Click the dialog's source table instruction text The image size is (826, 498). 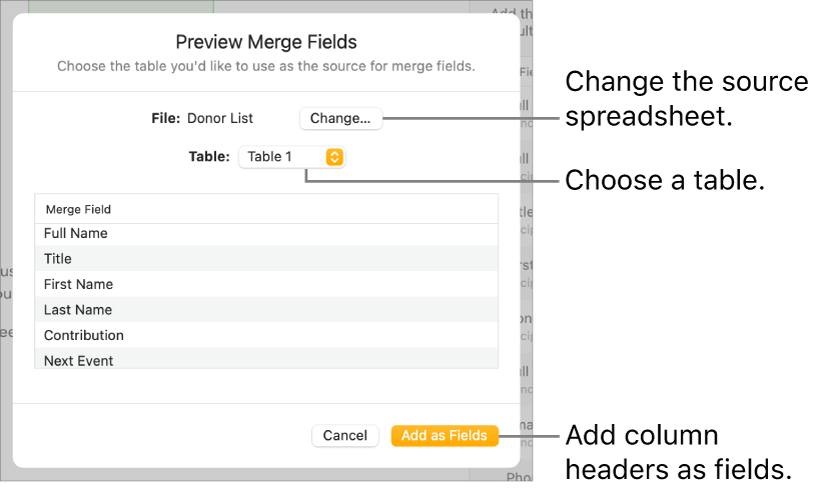tap(266, 67)
